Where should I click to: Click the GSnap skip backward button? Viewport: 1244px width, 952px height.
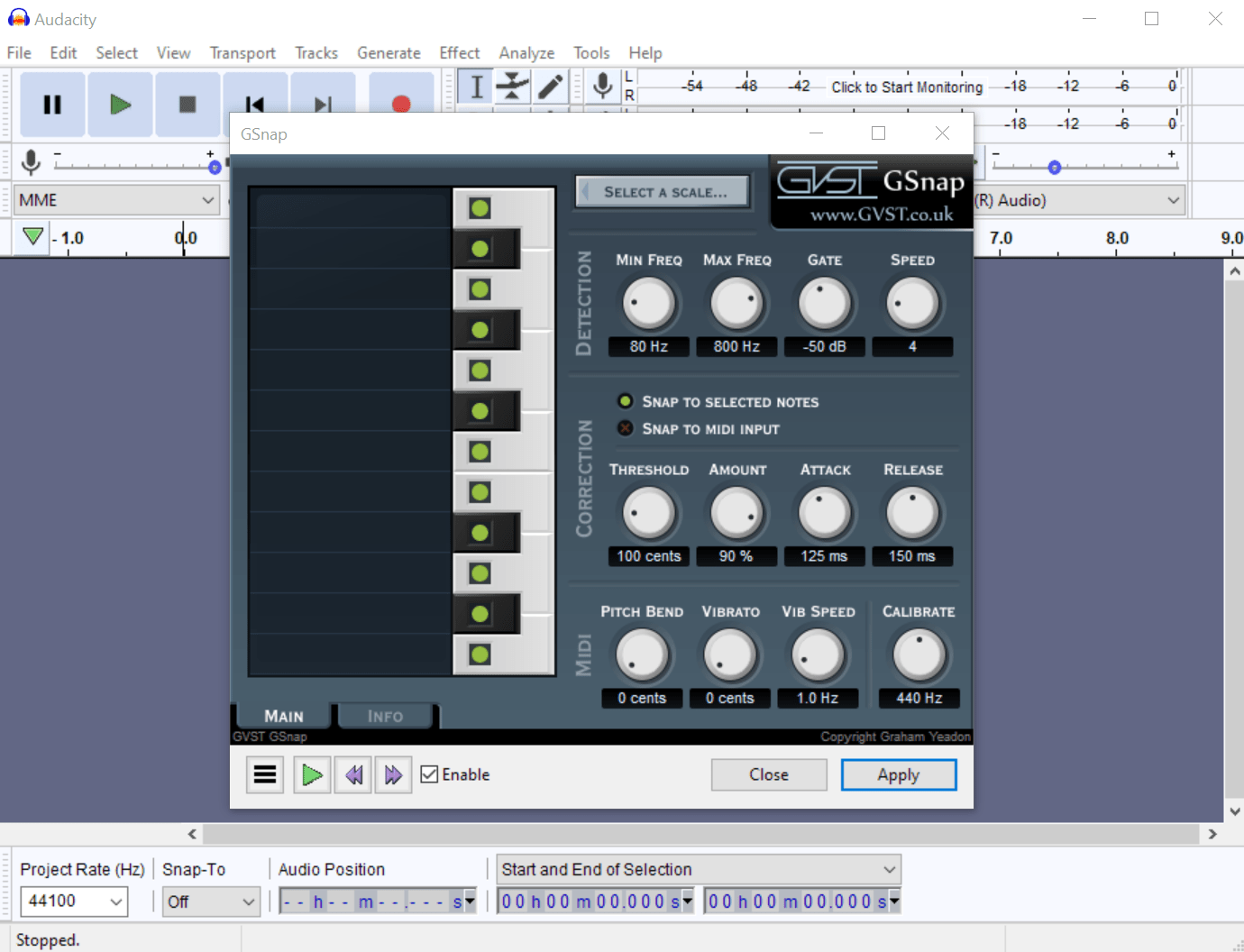(x=353, y=774)
